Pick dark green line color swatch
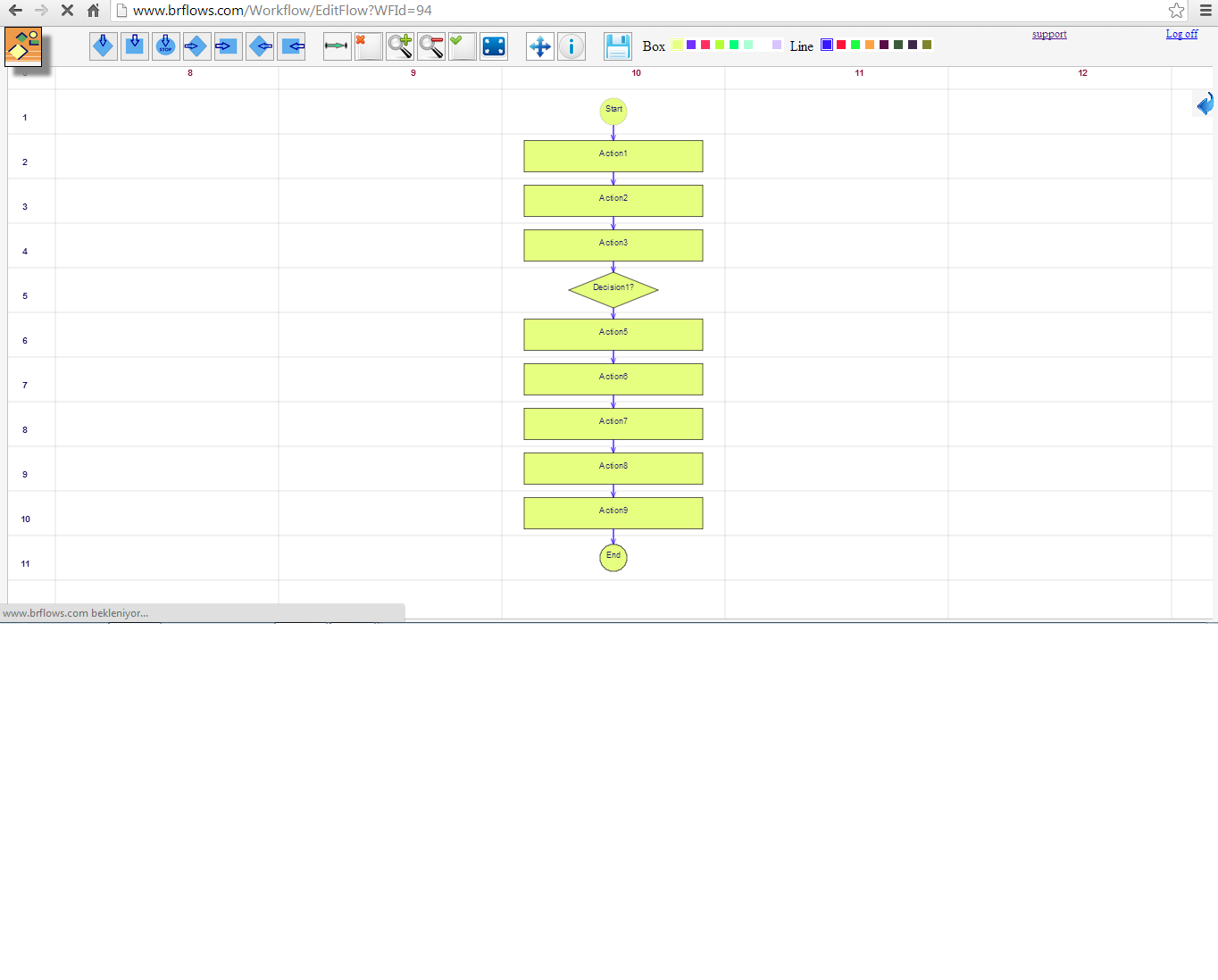Screen dimensions: 1218x980 (x=898, y=45)
